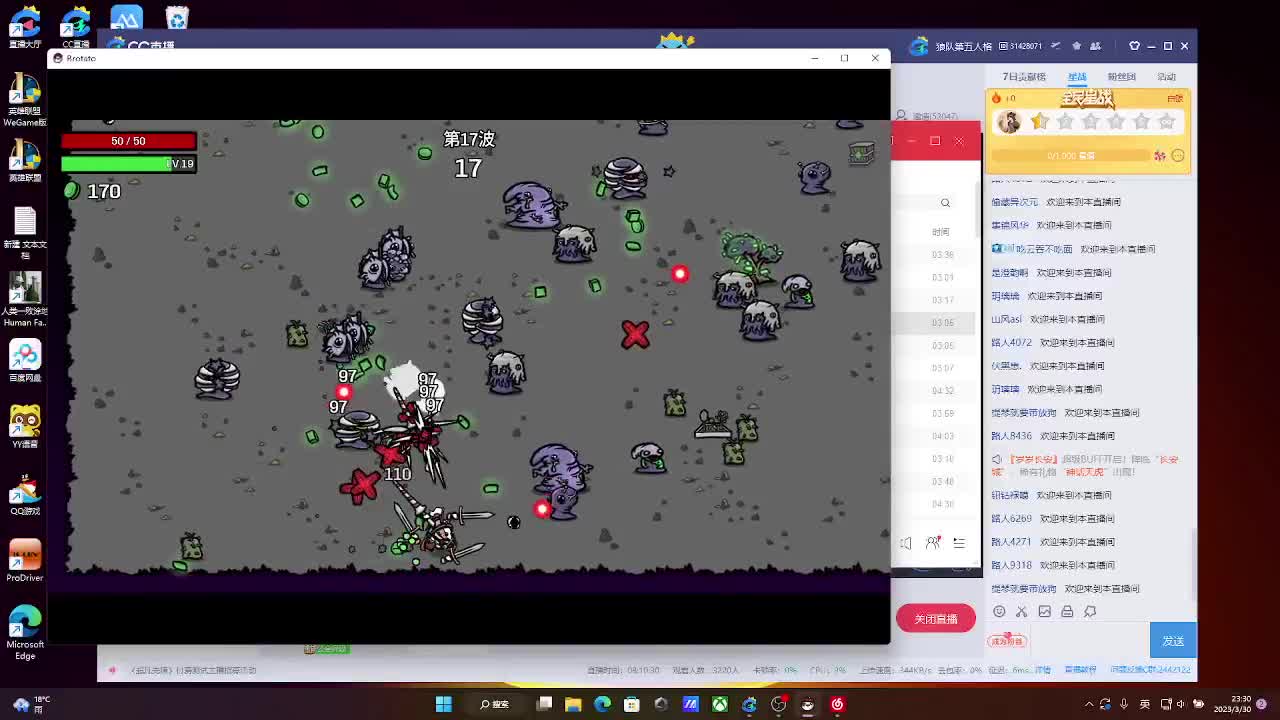Open the QQ游戏 desktop shortcut

click(x=25, y=496)
